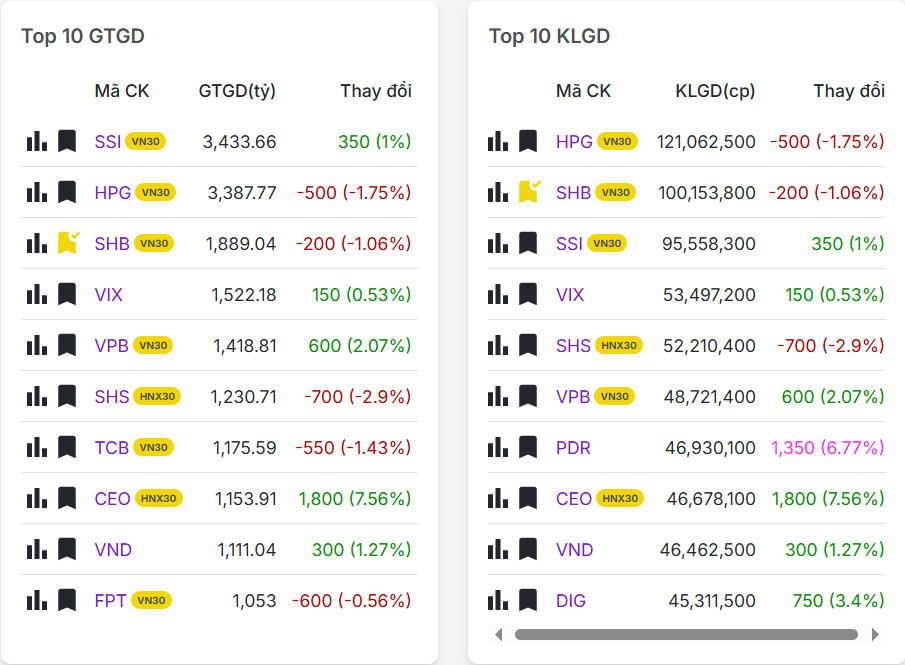Click the left scroll arrow under Top 10 KLGD
Viewport: 905px width, 665px height.
tap(499, 634)
